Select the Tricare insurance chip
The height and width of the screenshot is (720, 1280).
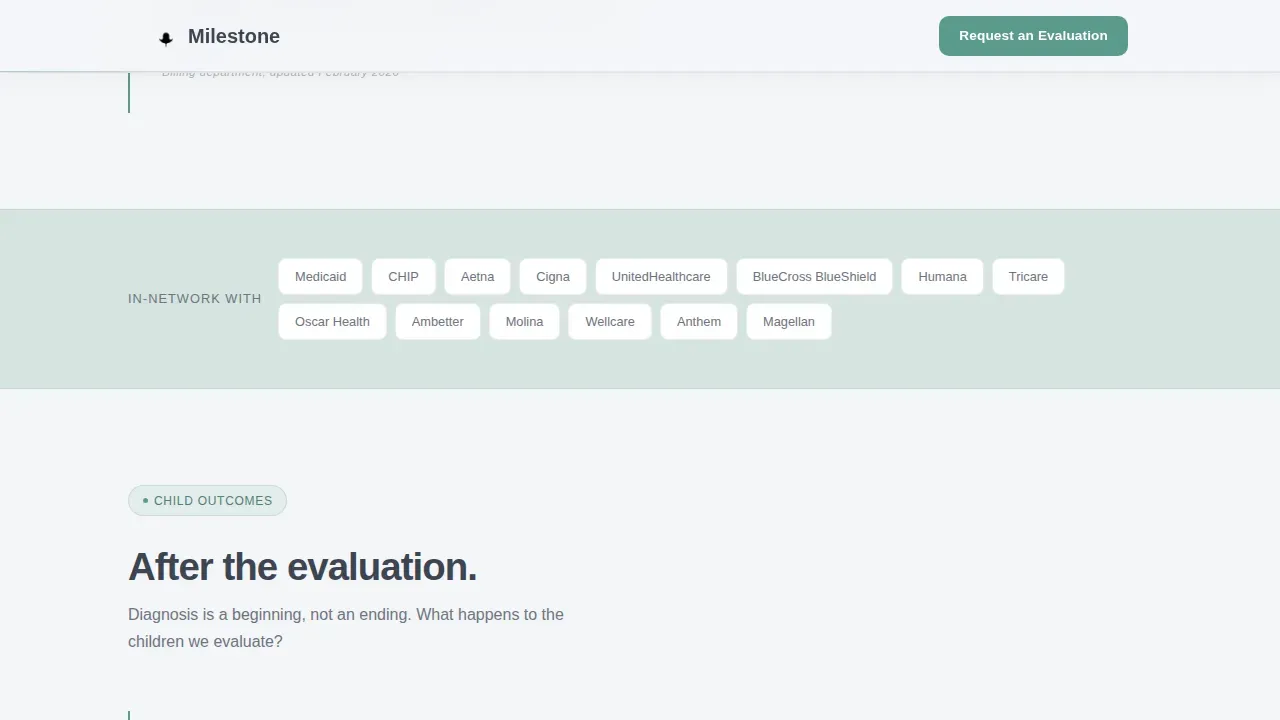[x=1028, y=277]
